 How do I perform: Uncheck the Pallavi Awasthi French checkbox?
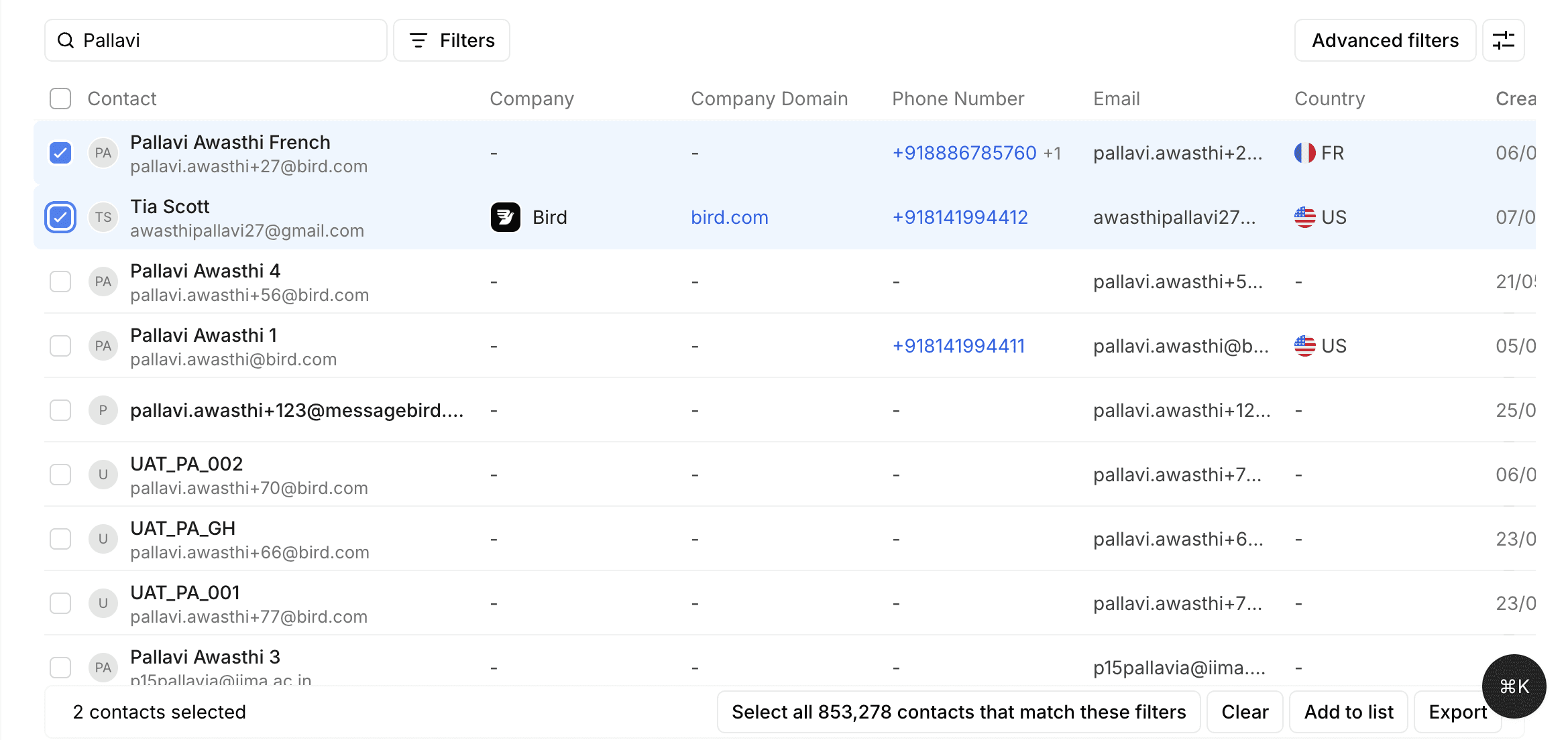[60, 153]
